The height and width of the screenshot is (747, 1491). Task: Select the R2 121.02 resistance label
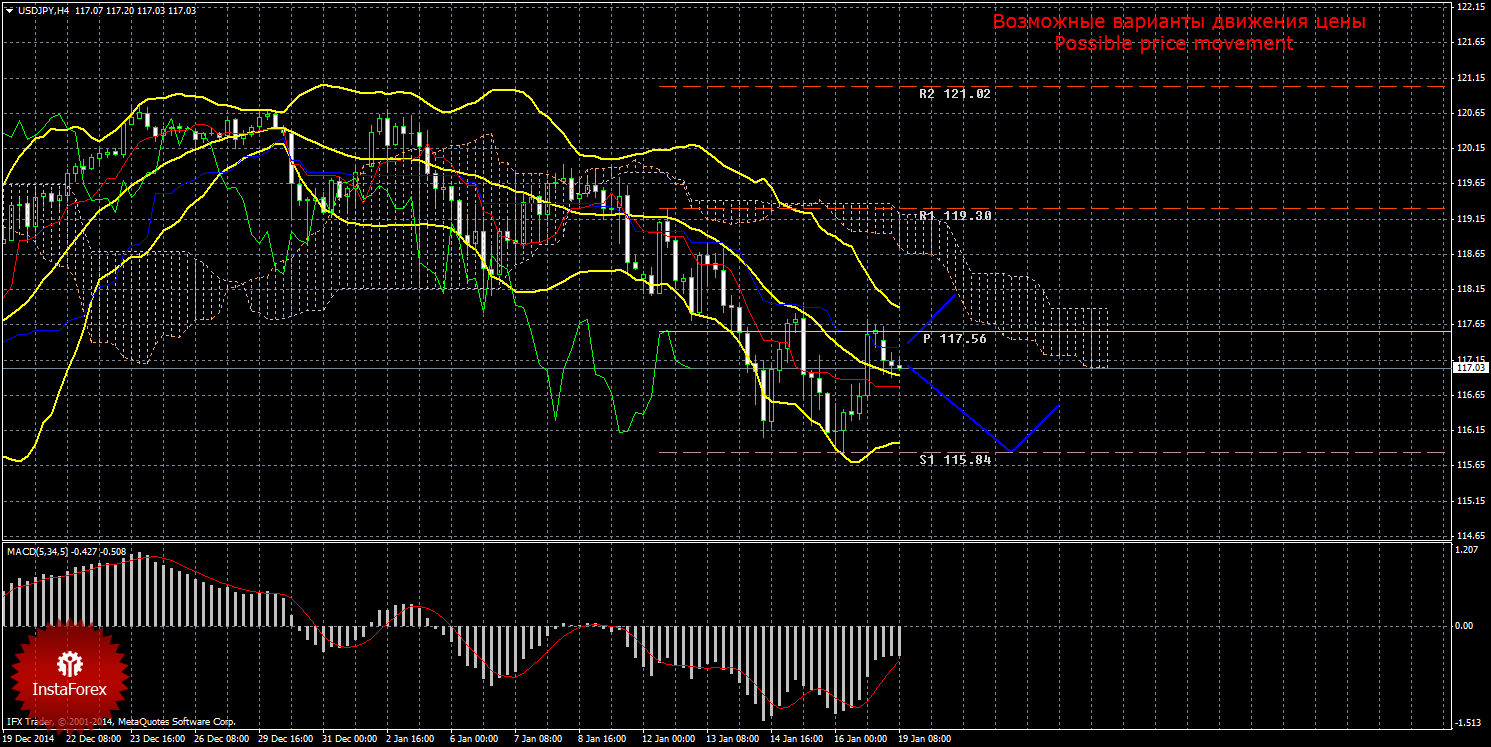(954, 93)
